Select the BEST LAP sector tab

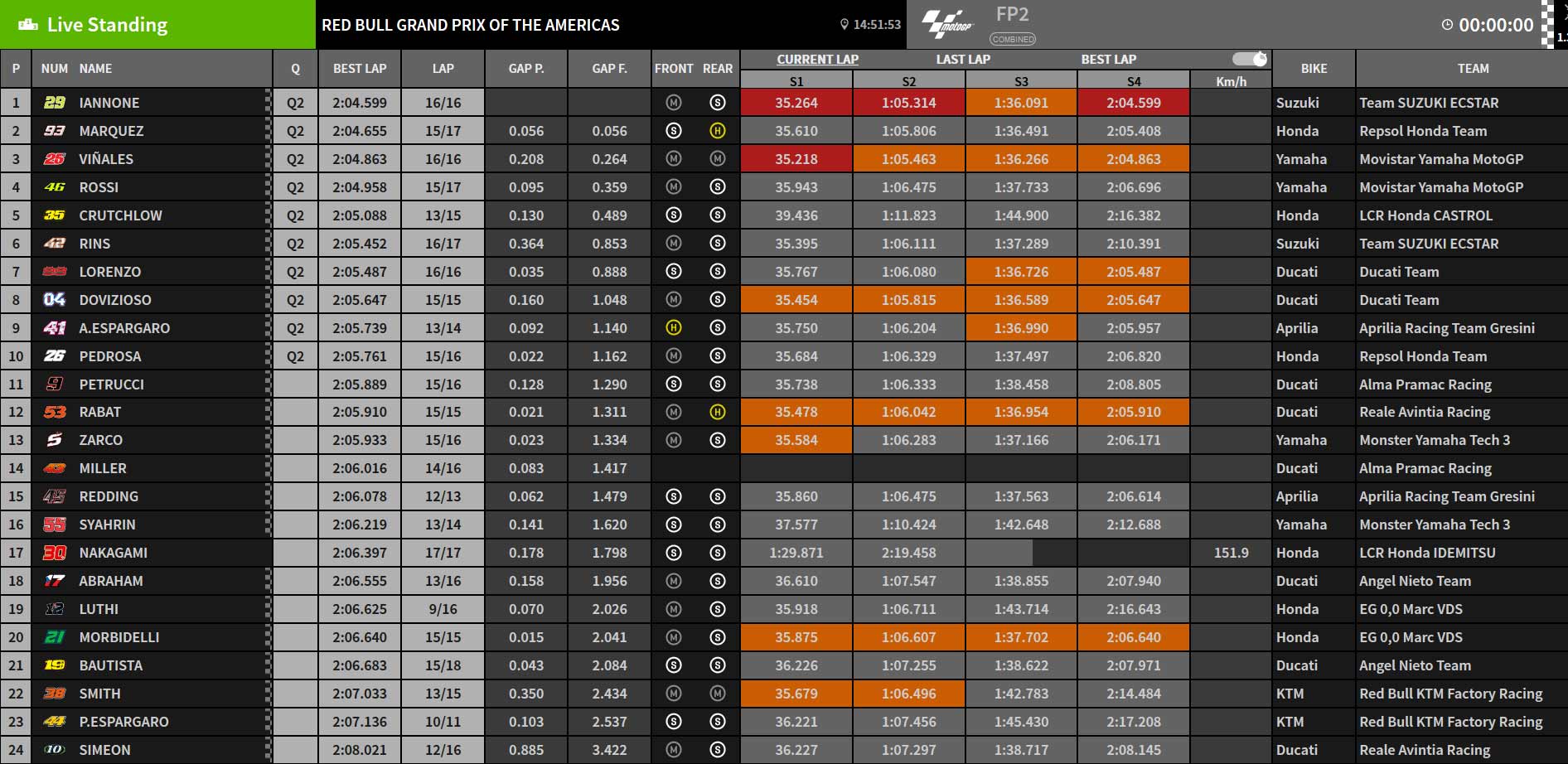[x=1109, y=59]
